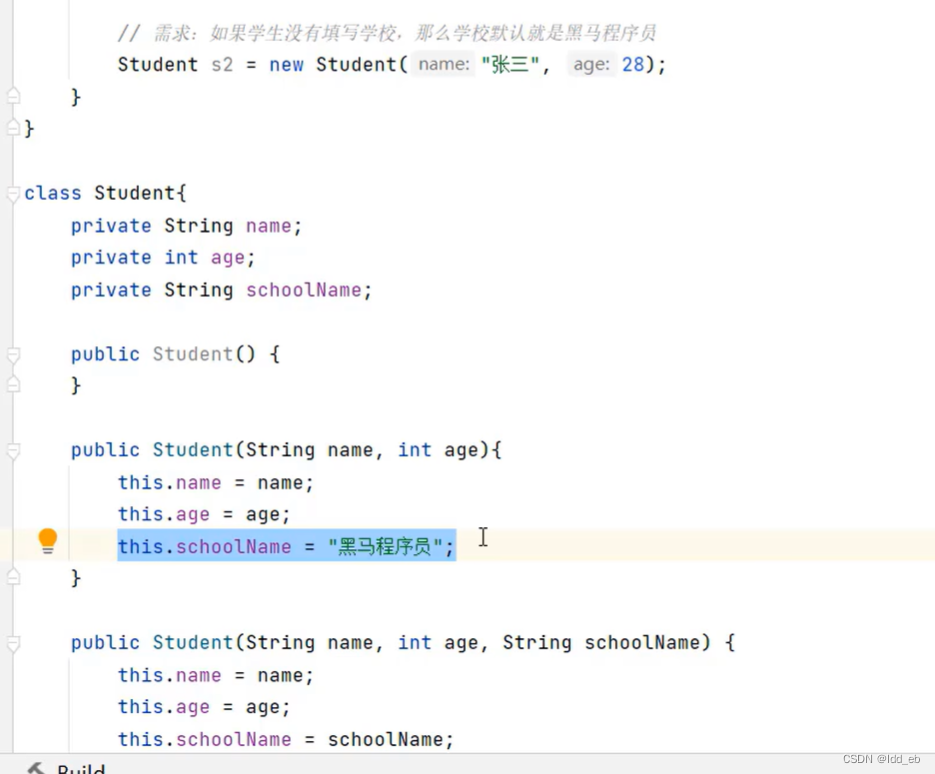
Task: Click the selected "黑马程序员" string literal
Action: (x=385, y=546)
